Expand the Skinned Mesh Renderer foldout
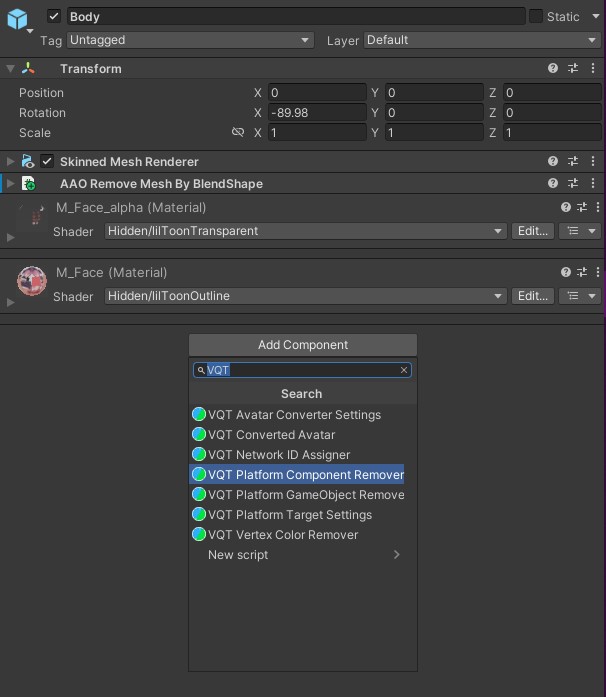 (x=10, y=161)
